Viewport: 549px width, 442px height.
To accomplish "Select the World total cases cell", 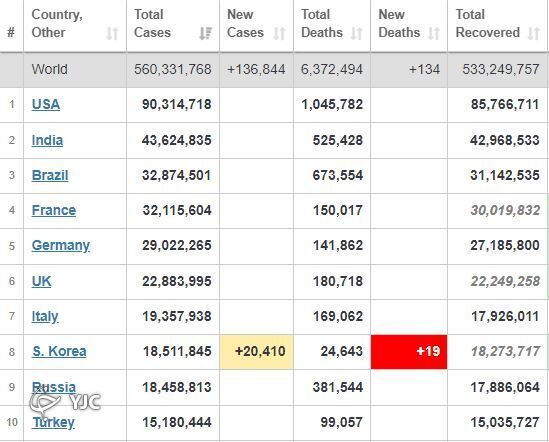I will click(173, 69).
